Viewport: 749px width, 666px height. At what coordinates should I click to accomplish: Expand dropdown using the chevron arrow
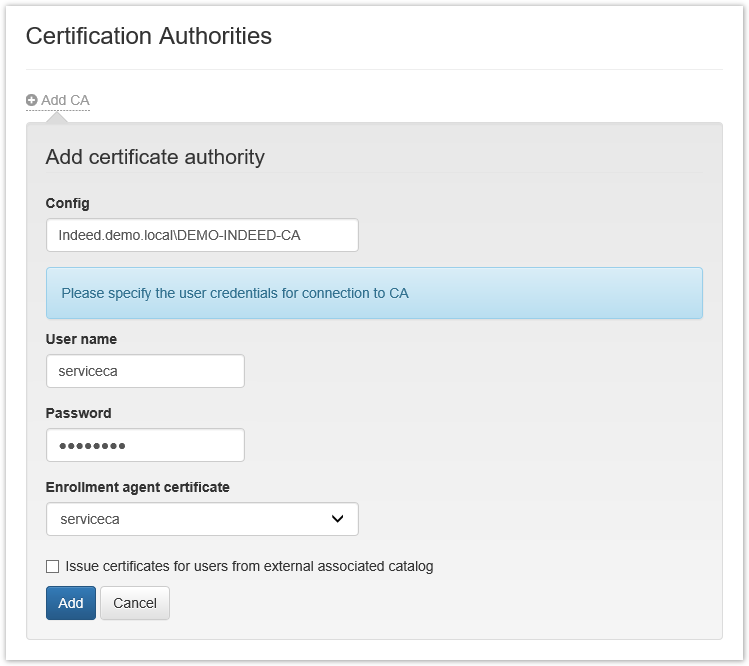pyautogui.click(x=337, y=519)
